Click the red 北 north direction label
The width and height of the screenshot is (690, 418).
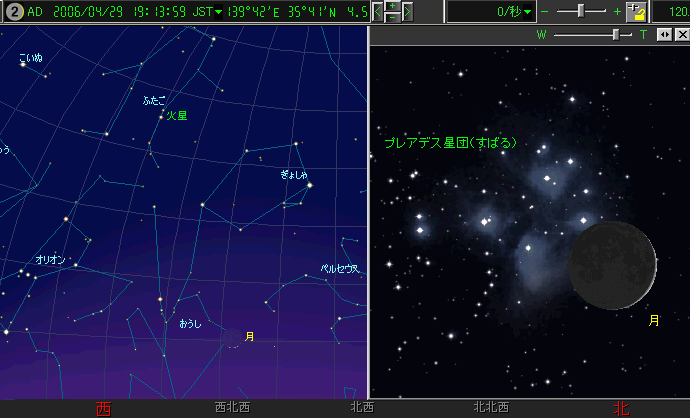point(621,408)
